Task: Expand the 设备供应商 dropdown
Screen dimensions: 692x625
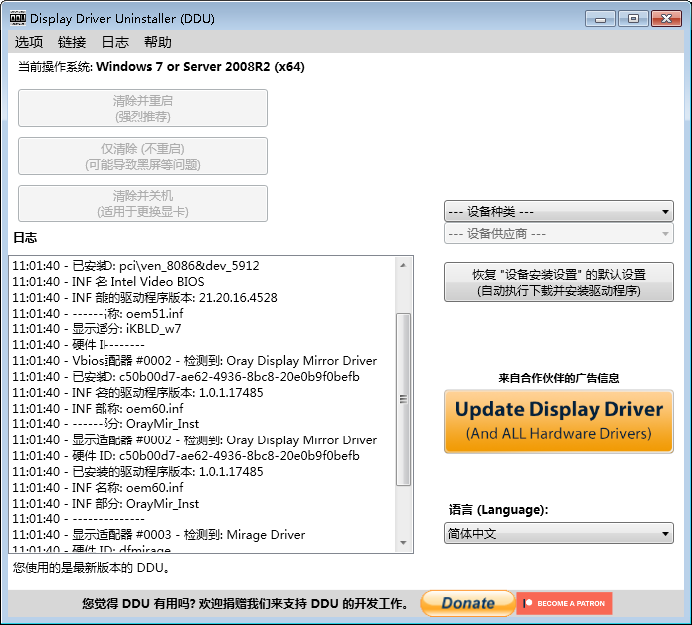Action: click(559, 233)
